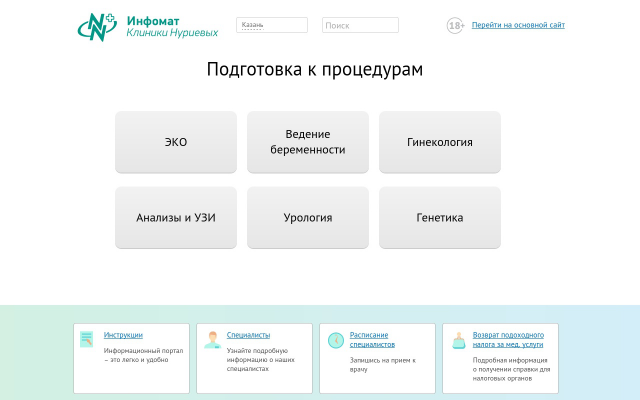Select the Гинекология tile
The width and height of the screenshot is (640, 400).
point(440,142)
